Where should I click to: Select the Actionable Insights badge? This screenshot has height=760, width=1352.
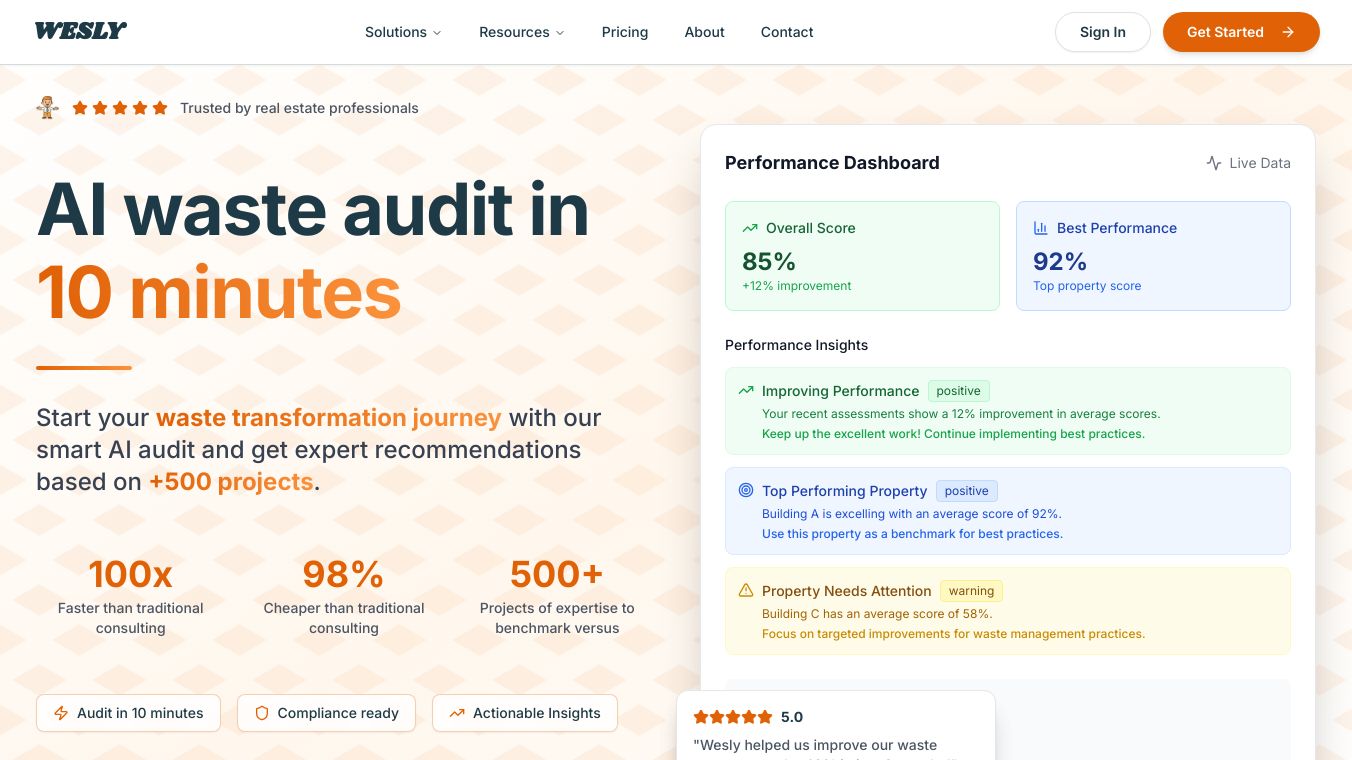(x=525, y=713)
